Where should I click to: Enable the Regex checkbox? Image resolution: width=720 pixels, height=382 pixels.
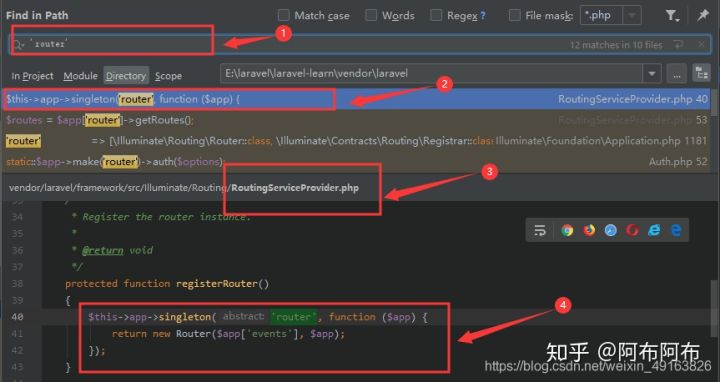436,15
